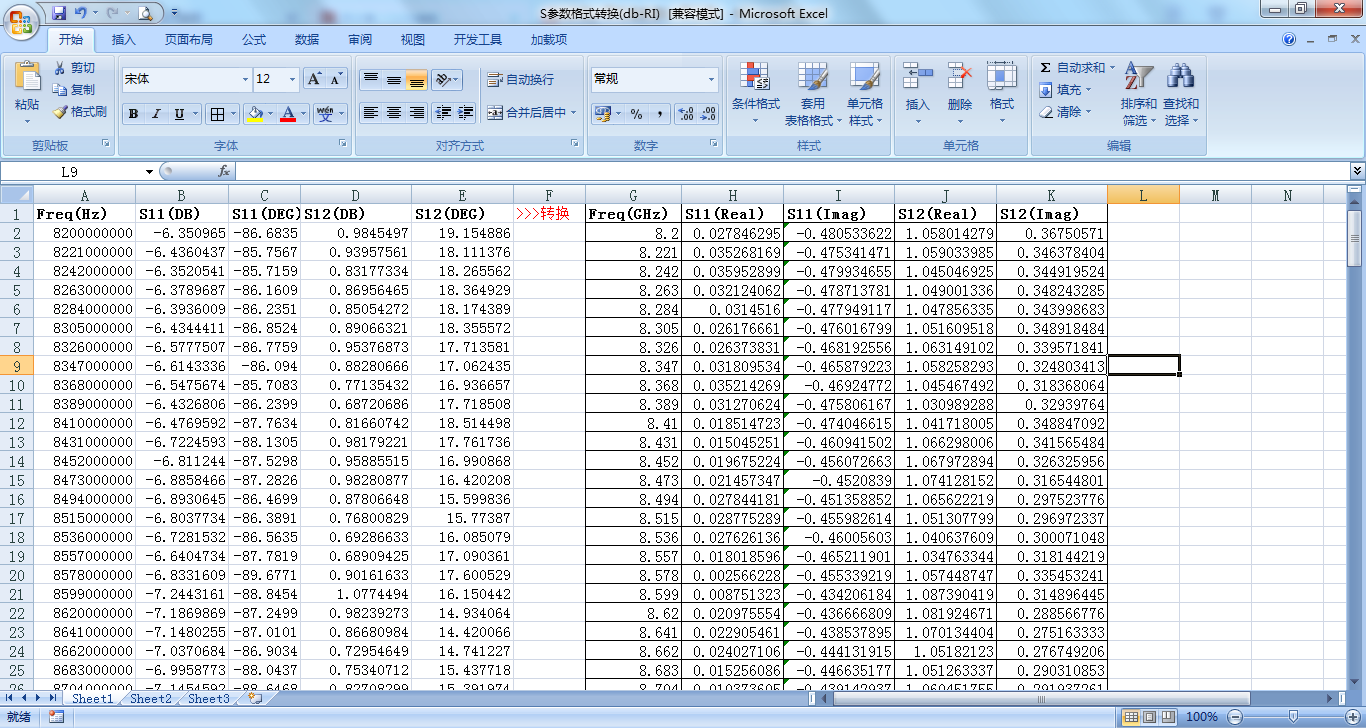This screenshot has width=1366, height=728.
Task: Open the number format dropdown showing 常规
Action: pyautogui.click(x=711, y=79)
